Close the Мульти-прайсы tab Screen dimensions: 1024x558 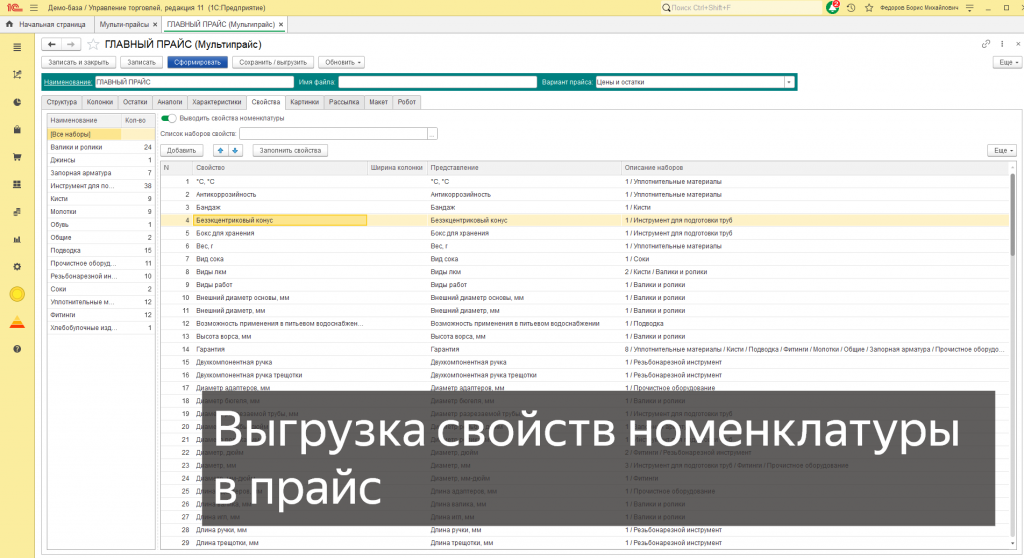point(155,24)
